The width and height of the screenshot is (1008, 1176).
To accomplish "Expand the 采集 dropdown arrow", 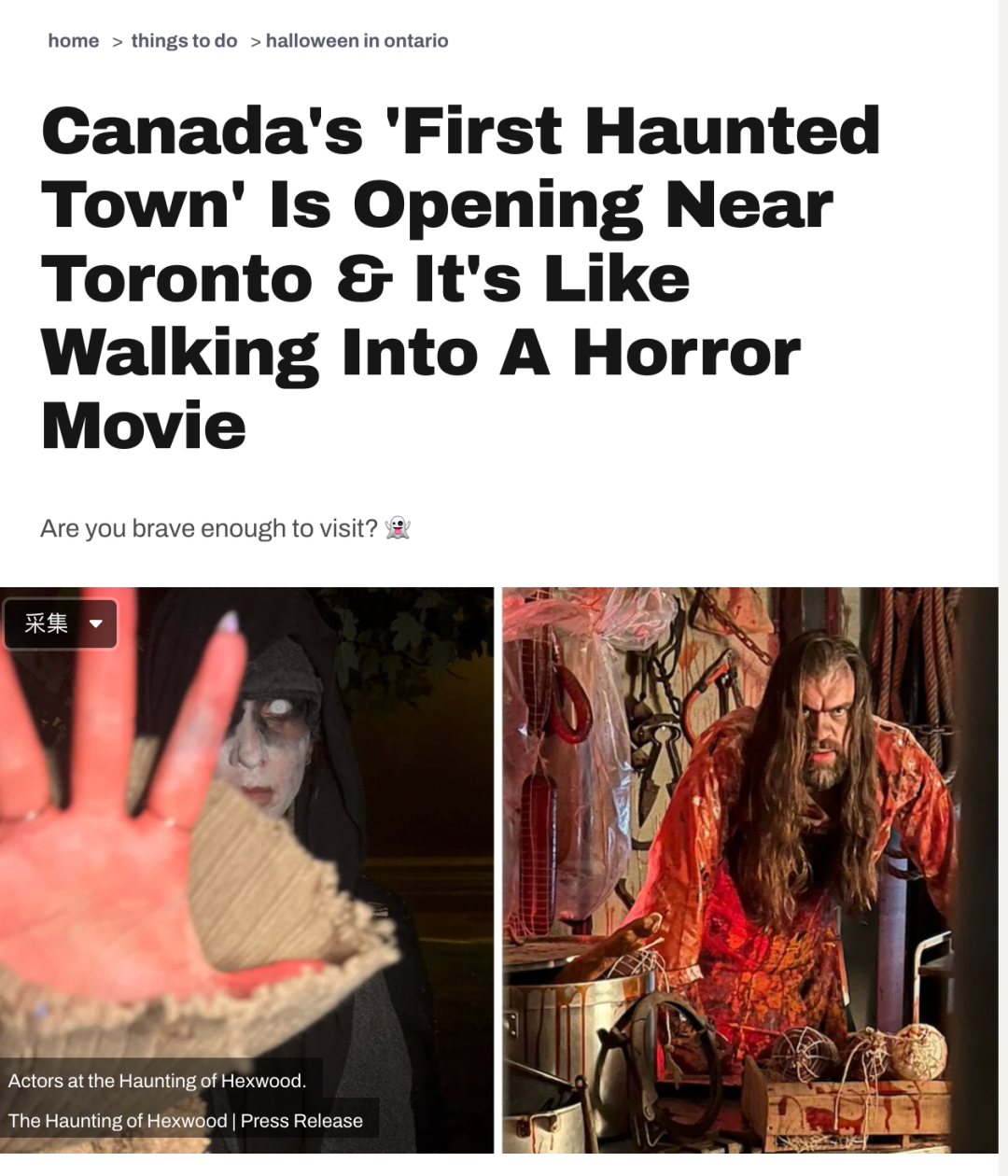I will [x=96, y=623].
